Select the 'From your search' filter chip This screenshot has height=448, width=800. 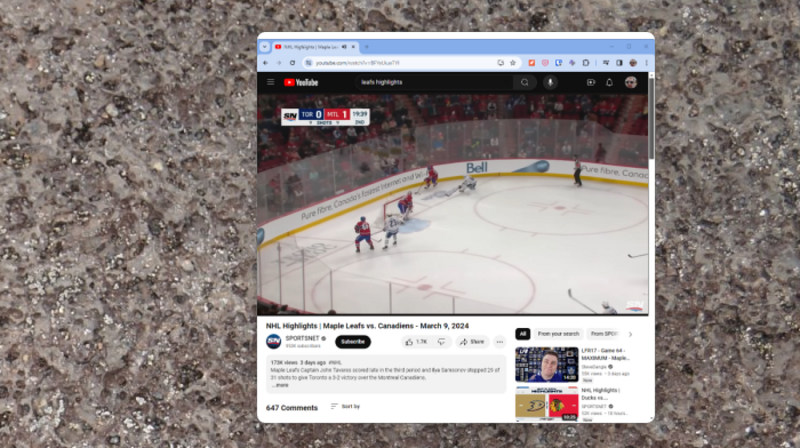(558, 333)
